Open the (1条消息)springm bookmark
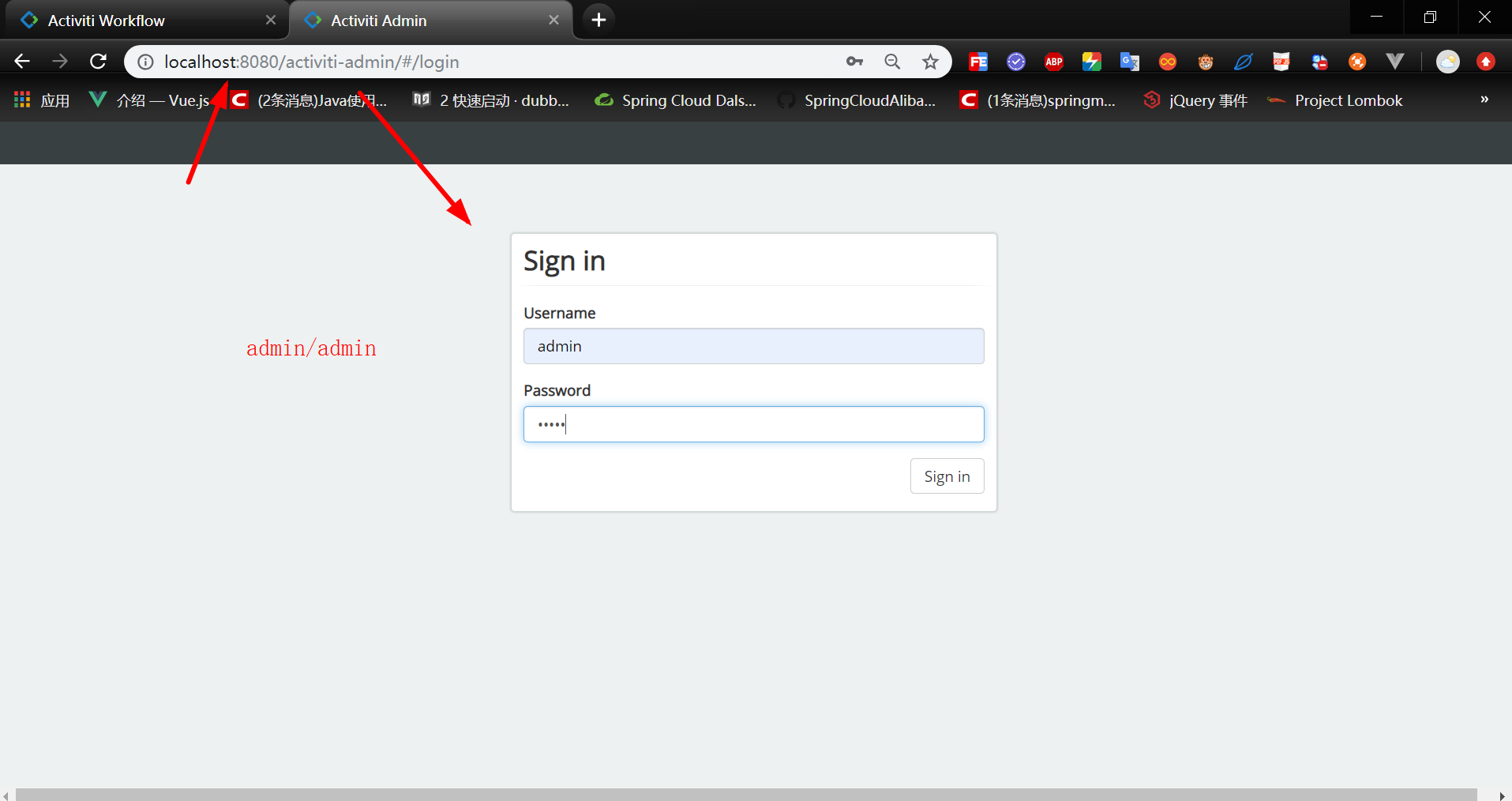The height and width of the screenshot is (801, 1512). [x=1037, y=100]
